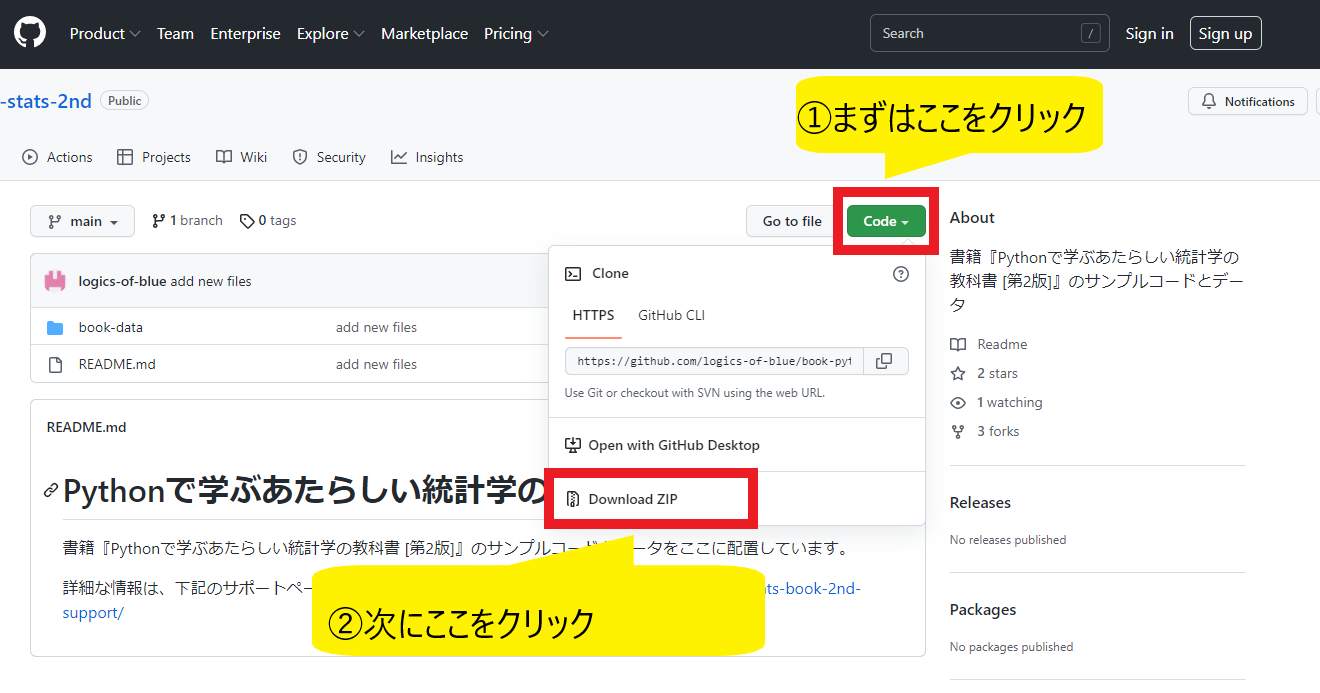1320x693 pixels.
Task: Open the Marketplace link
Action: [424, 33]
